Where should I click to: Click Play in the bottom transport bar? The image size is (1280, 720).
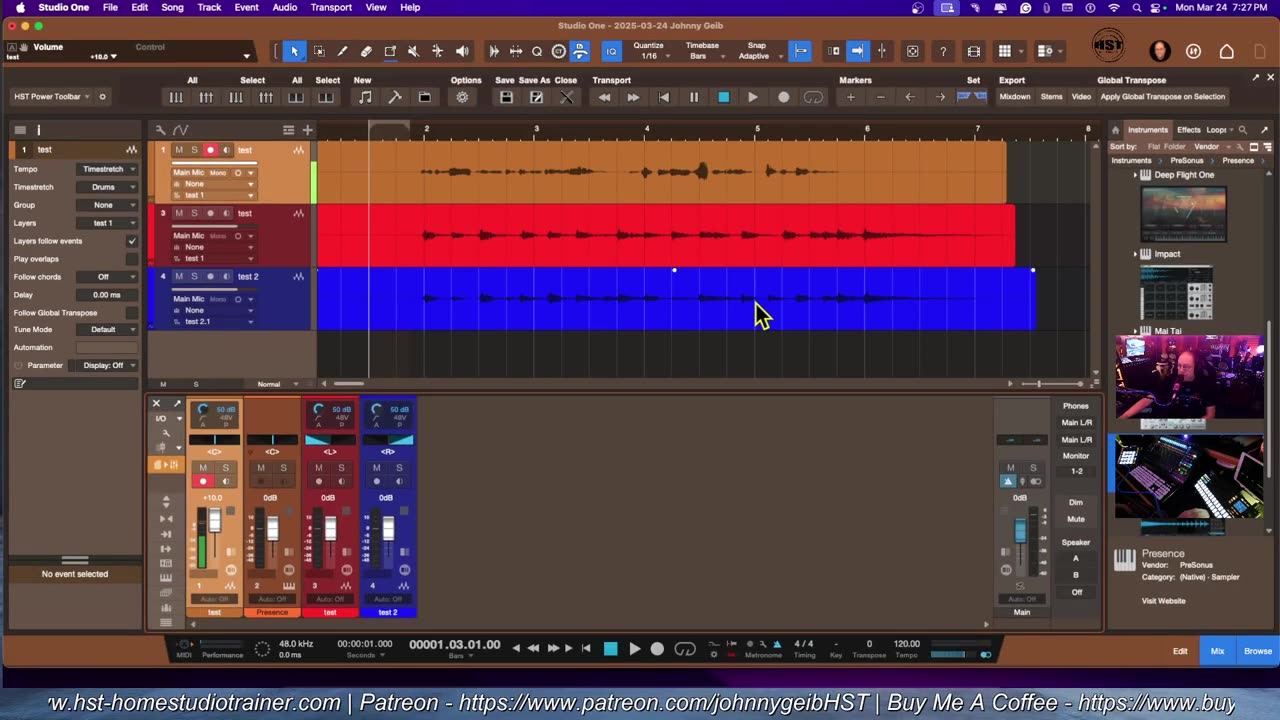tap(634, 649)
